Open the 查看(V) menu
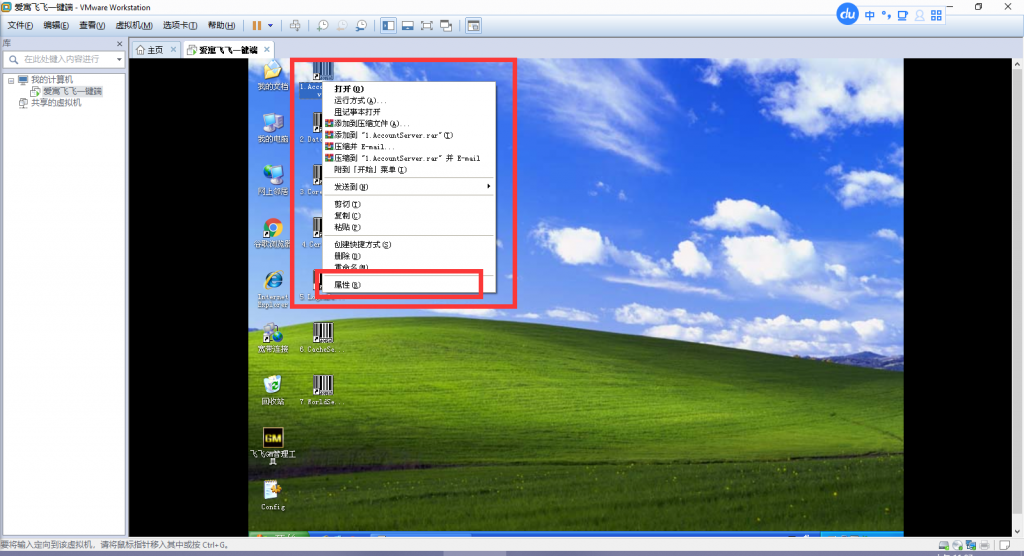The width and height of the screenshot is (1024, 556). [92, 25]
